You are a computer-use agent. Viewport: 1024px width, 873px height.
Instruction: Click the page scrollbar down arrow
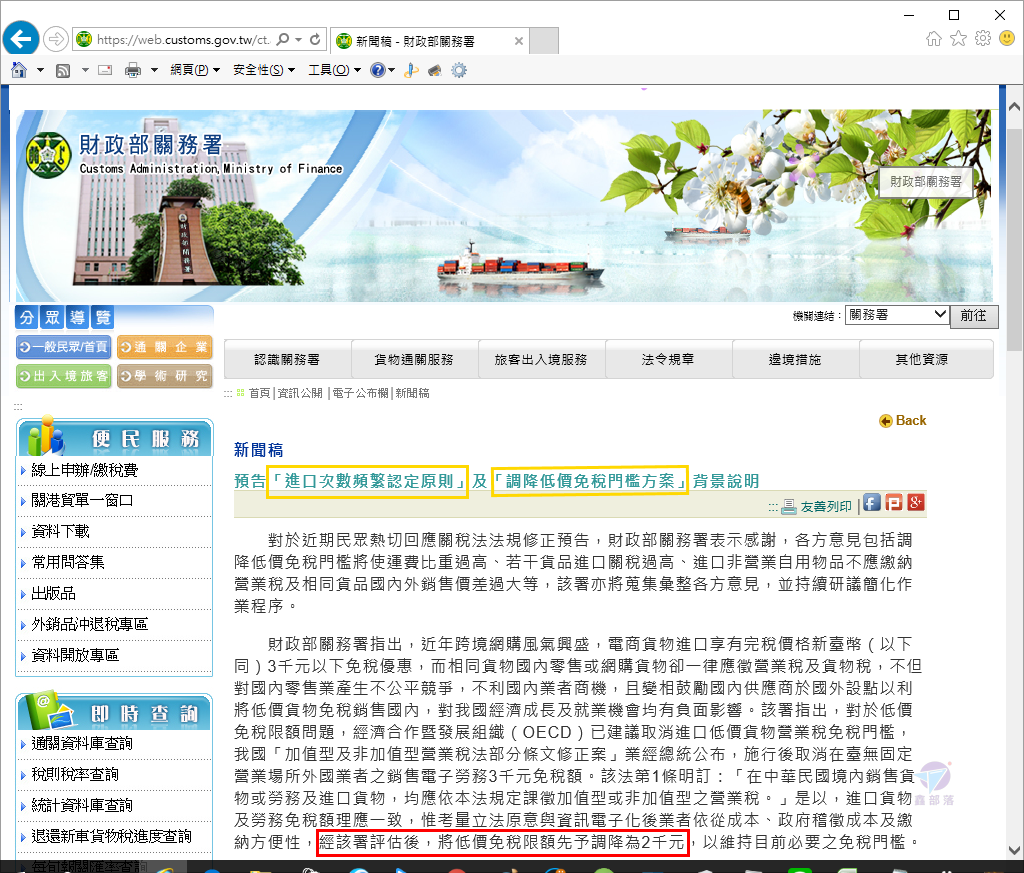click(1014, 850)
